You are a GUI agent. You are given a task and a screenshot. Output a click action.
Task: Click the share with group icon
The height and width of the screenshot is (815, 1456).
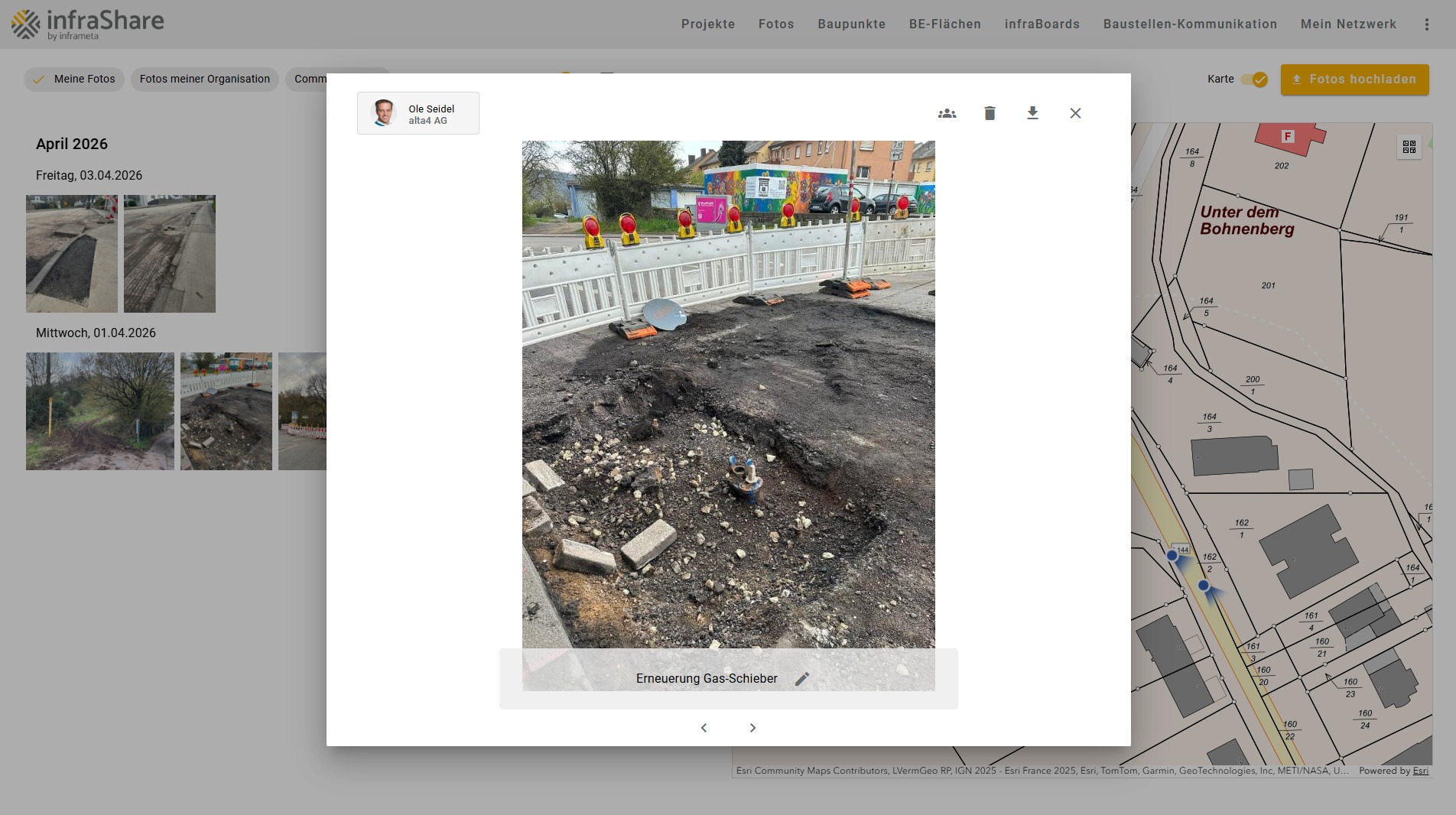pos(947,113)
